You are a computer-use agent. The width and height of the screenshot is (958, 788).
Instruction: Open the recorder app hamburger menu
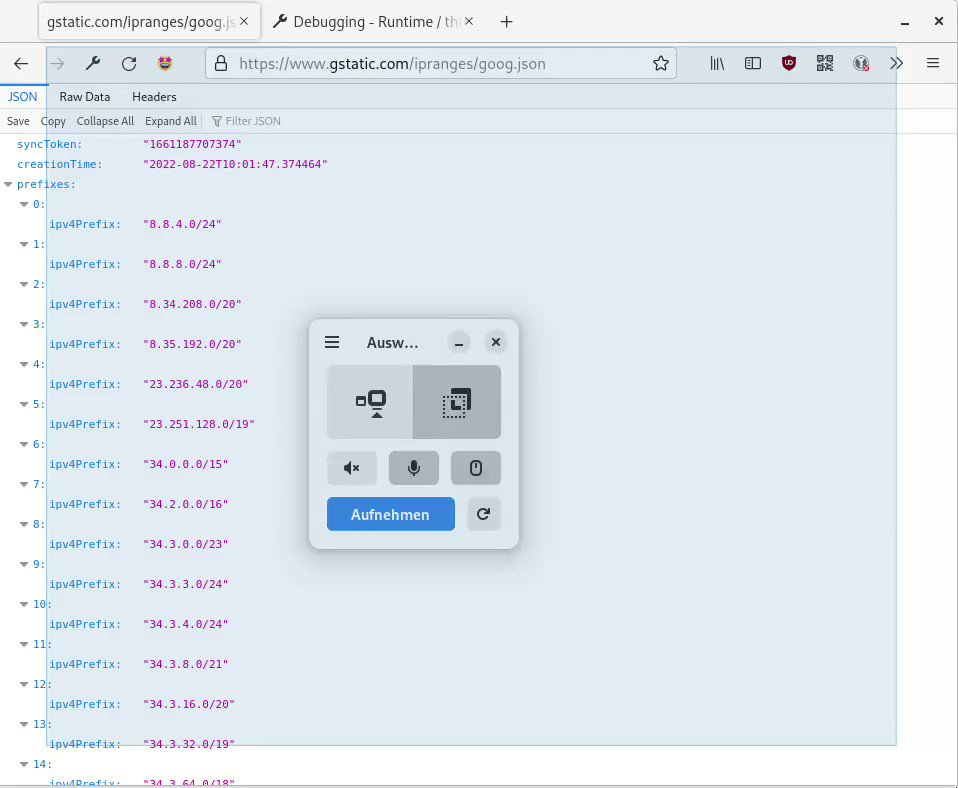pyautogui.click(x=332, y=342)
